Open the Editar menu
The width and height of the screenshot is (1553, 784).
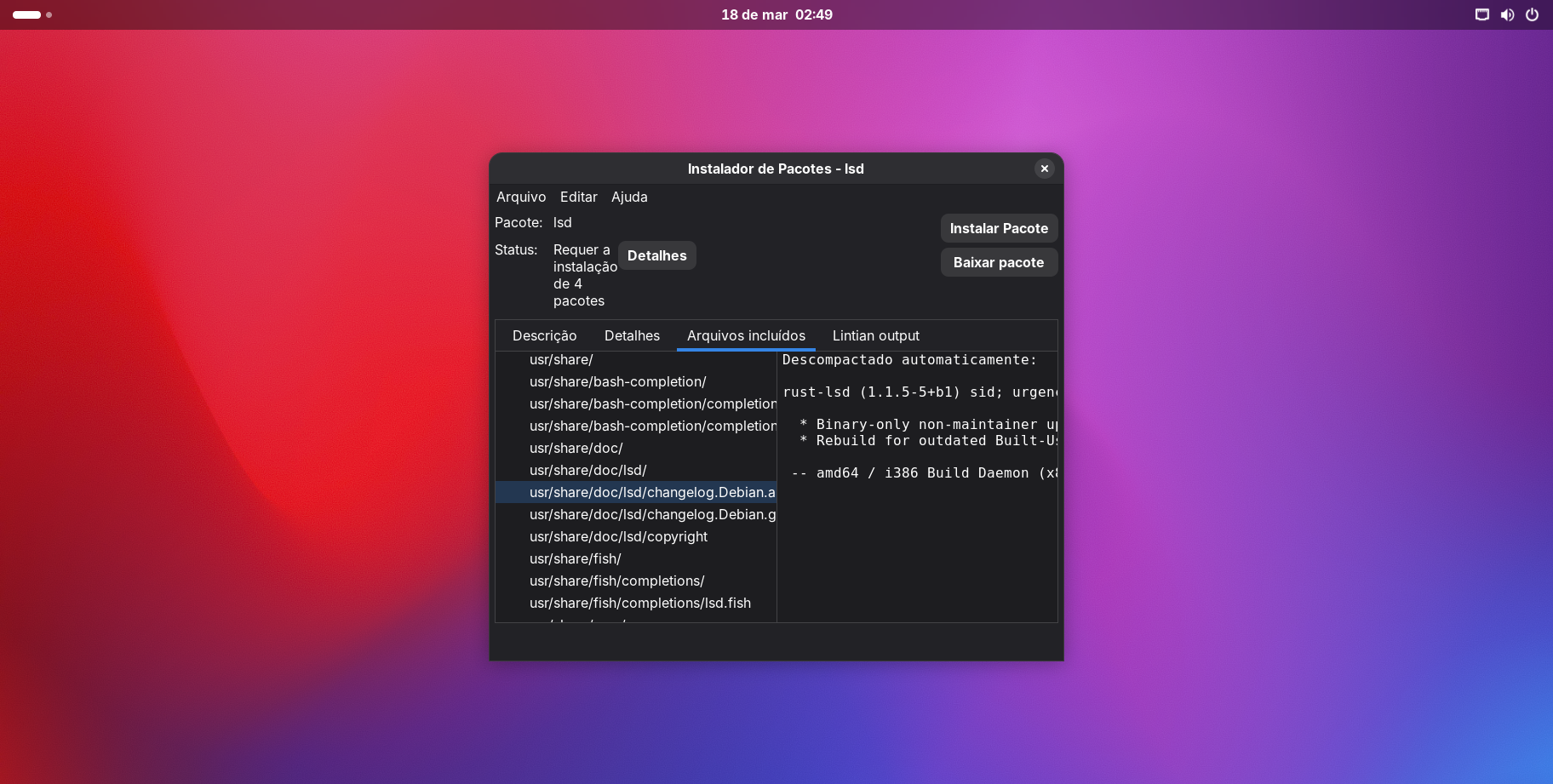[x=578, y=197]
